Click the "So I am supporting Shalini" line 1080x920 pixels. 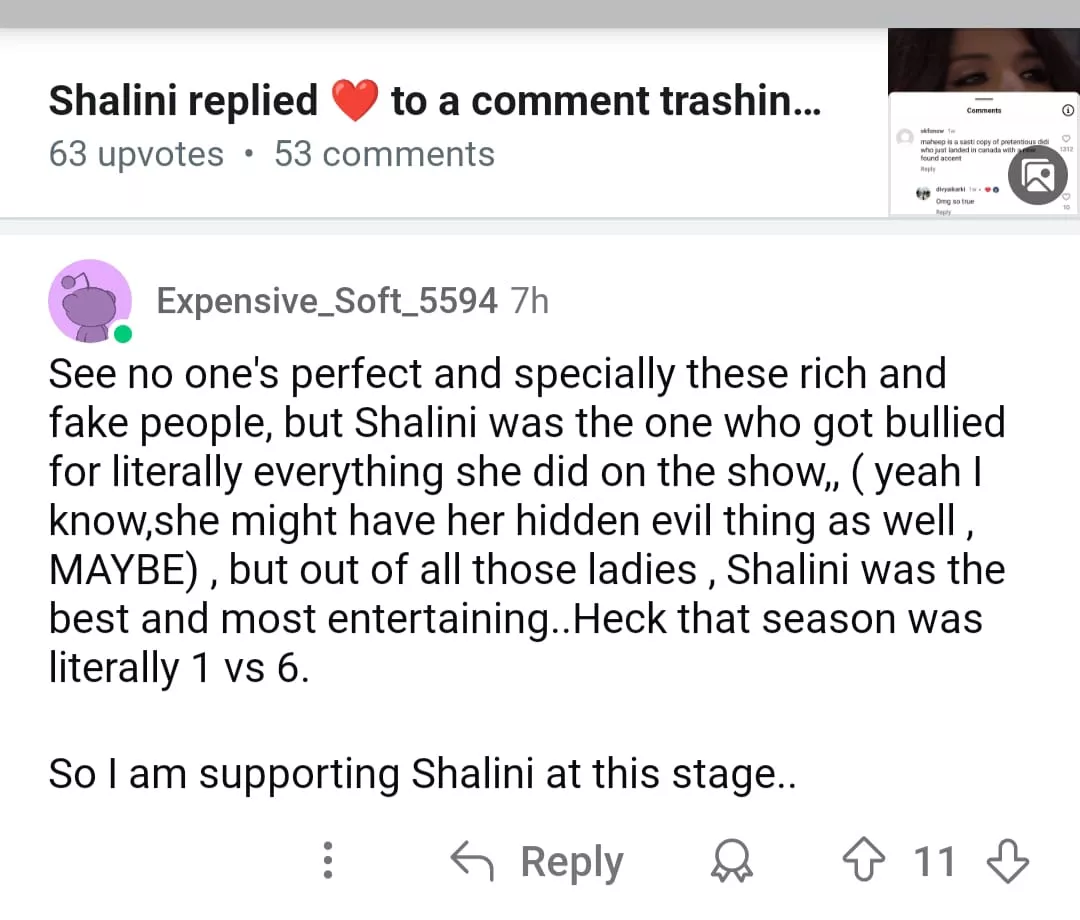click(x=422, y=774)
